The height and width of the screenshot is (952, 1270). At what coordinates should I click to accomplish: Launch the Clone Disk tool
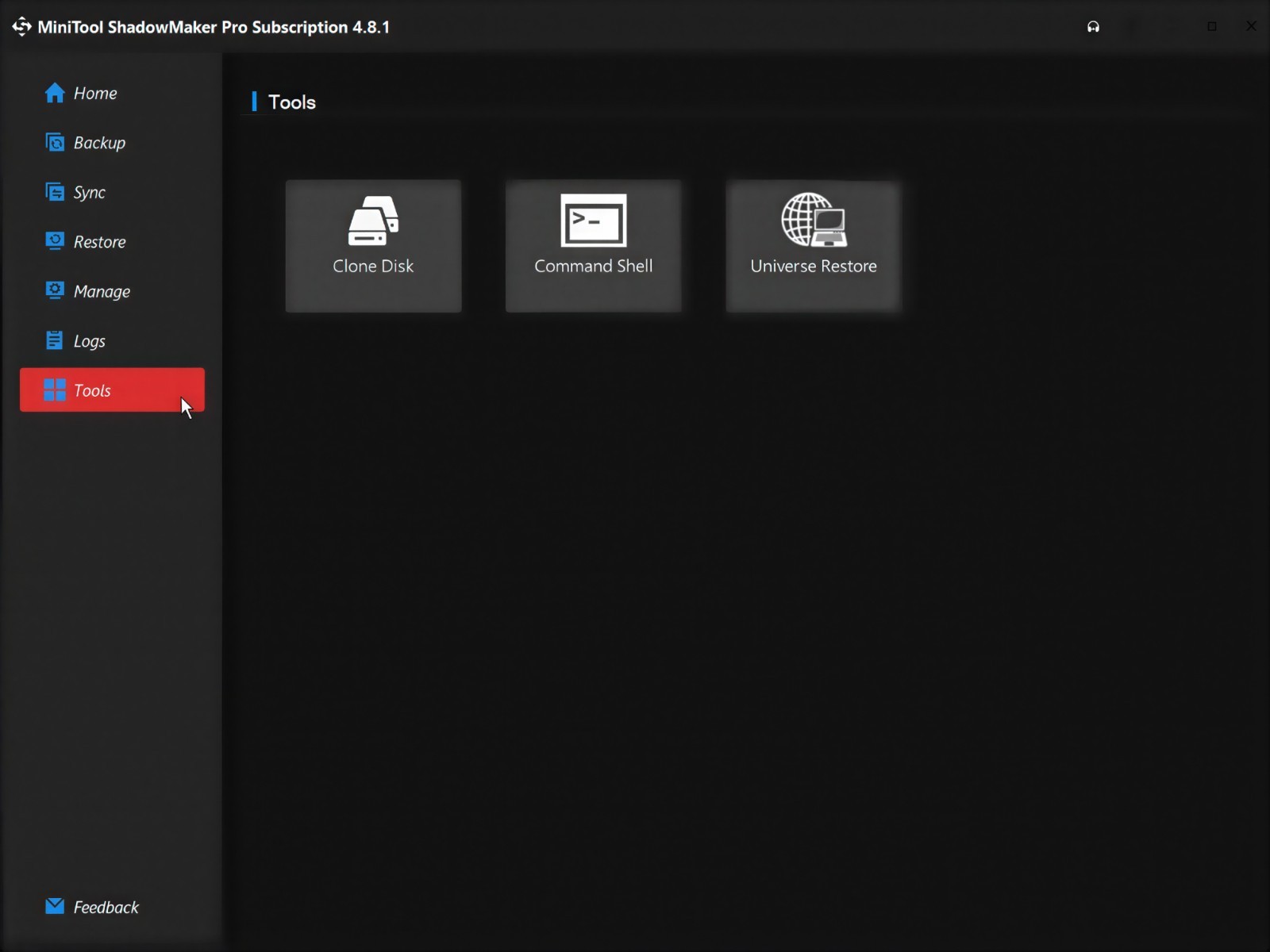tap(373, 246)
